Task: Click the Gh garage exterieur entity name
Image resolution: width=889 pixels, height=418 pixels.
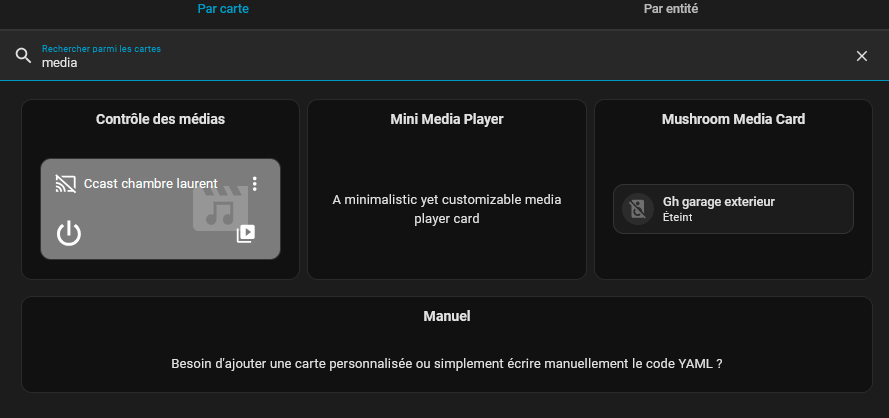Action: click(x=718, y=202)
